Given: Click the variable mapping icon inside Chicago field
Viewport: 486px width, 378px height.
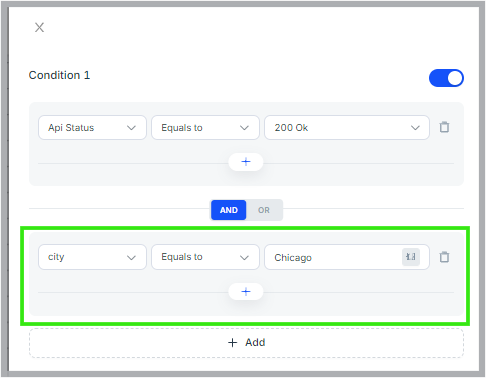Looking at the screenshot, I should tap(411, 257).
